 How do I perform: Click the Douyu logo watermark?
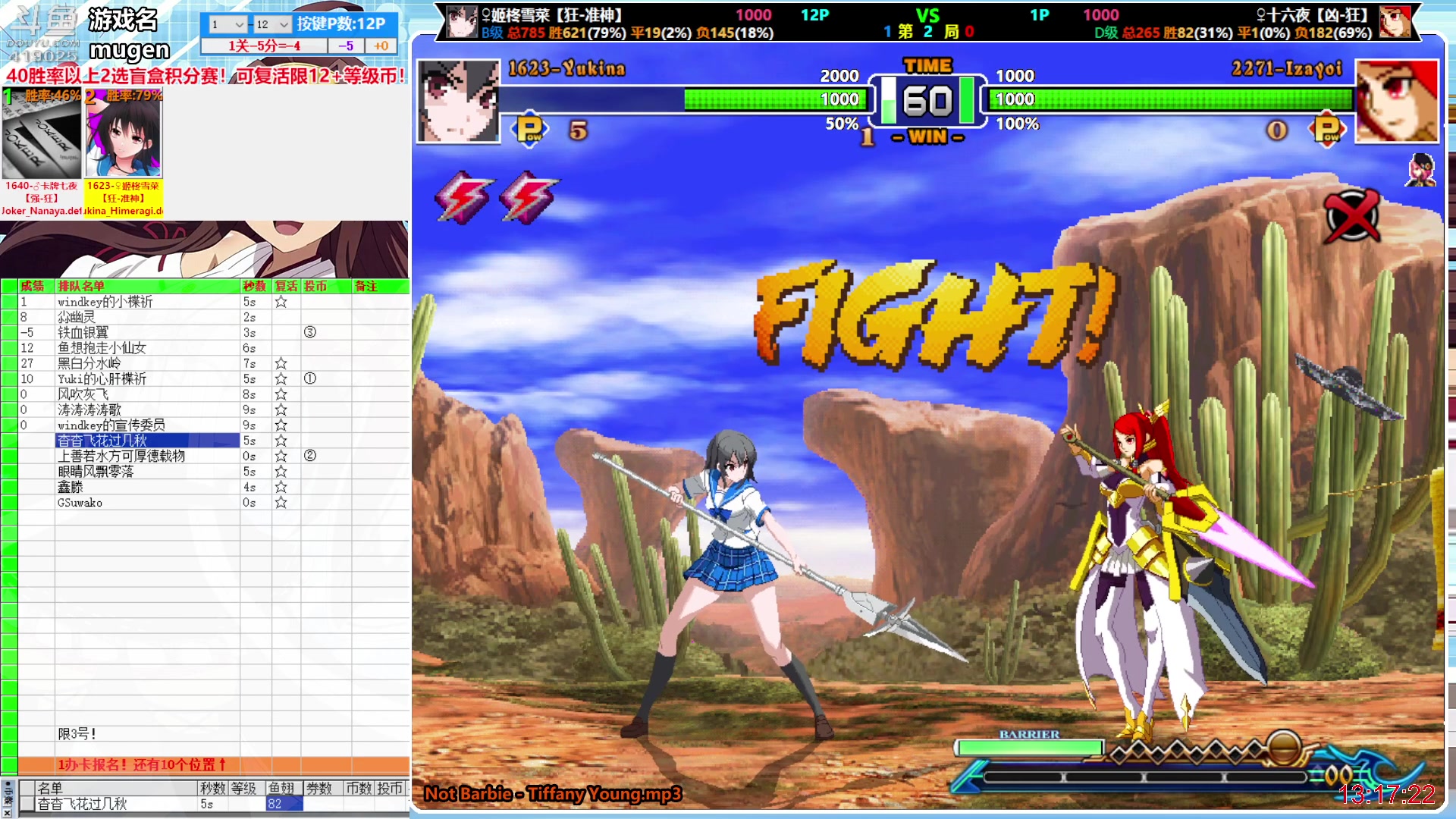pyautogui.click(x=42, y=34)
